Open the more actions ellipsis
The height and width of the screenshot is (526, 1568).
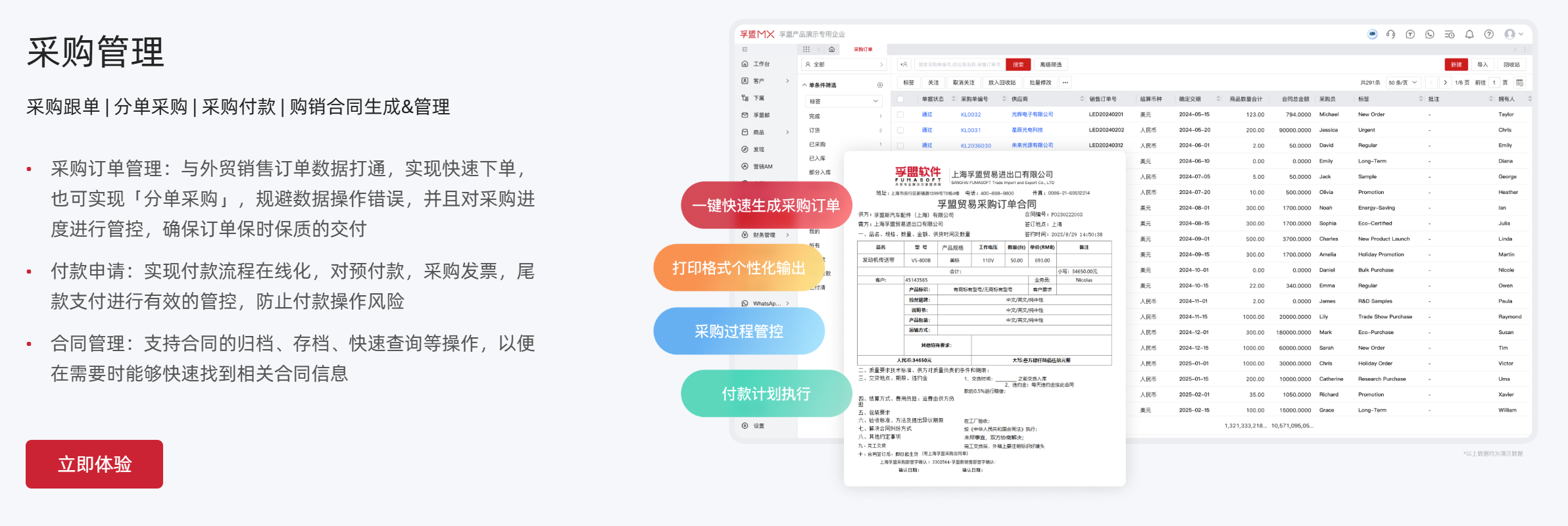[x=1065, y=82]
